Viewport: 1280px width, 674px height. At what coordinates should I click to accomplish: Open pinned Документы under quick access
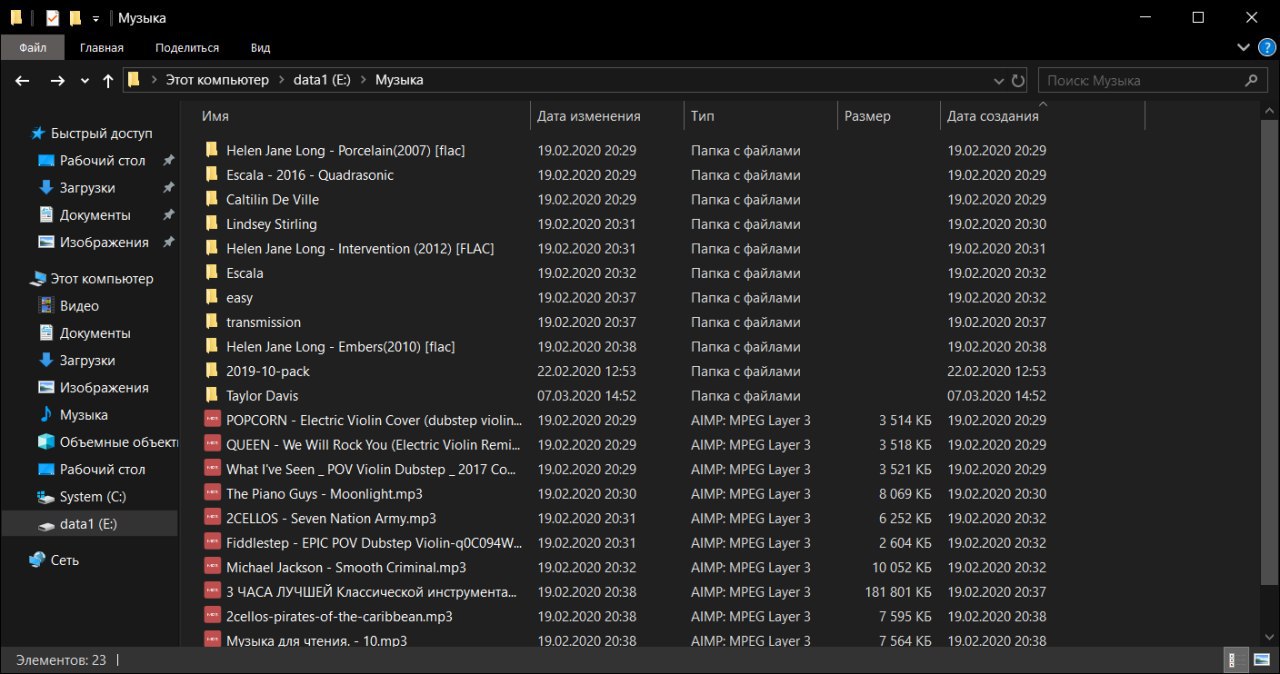click(95, 215)
